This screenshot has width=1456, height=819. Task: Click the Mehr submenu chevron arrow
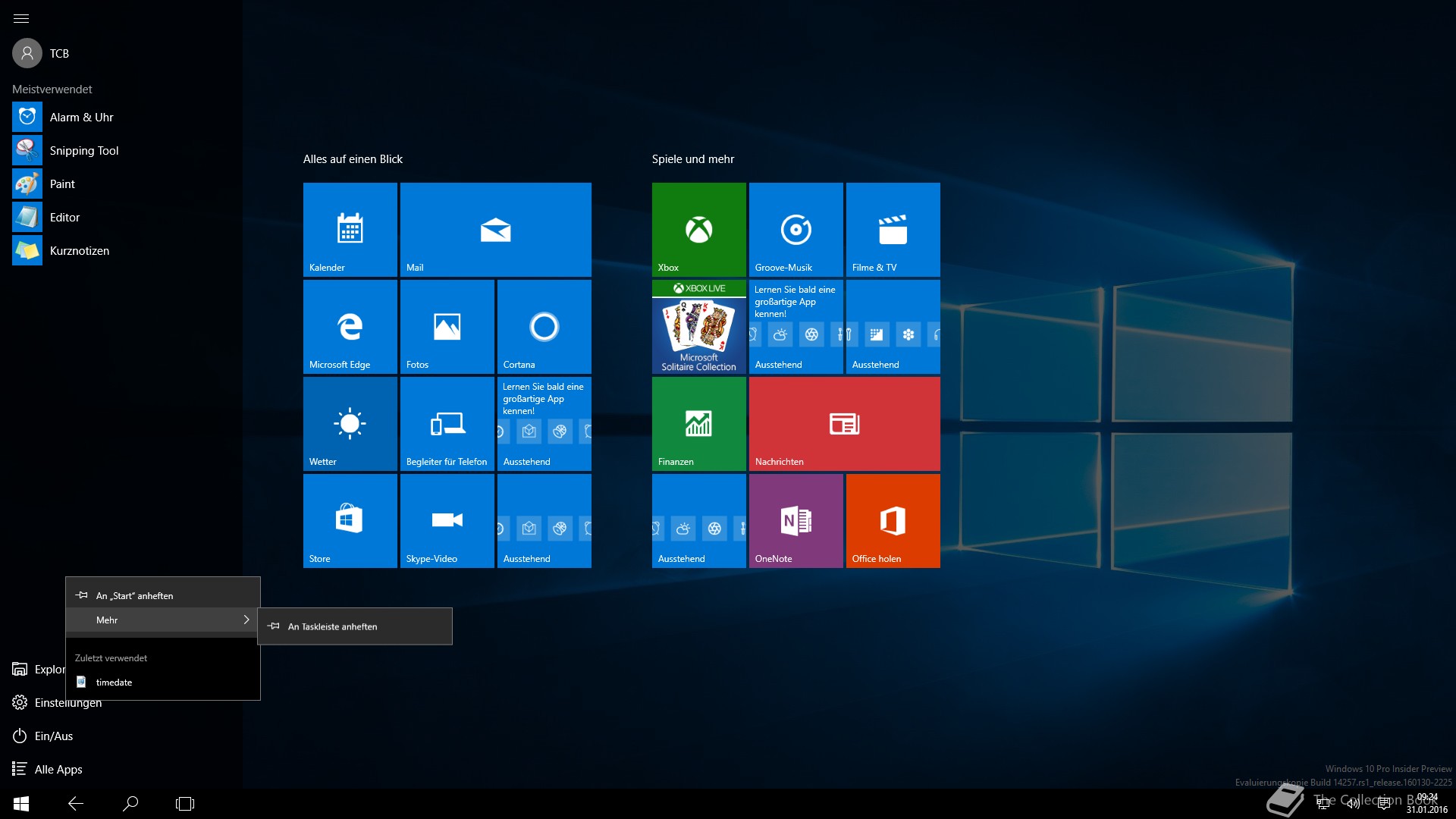click(246, 620)
